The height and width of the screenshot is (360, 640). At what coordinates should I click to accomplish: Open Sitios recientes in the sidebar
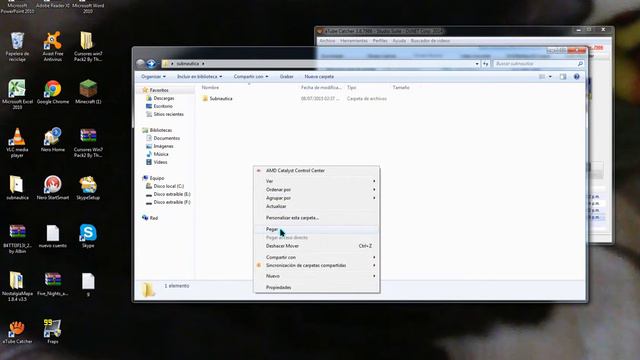168,114
